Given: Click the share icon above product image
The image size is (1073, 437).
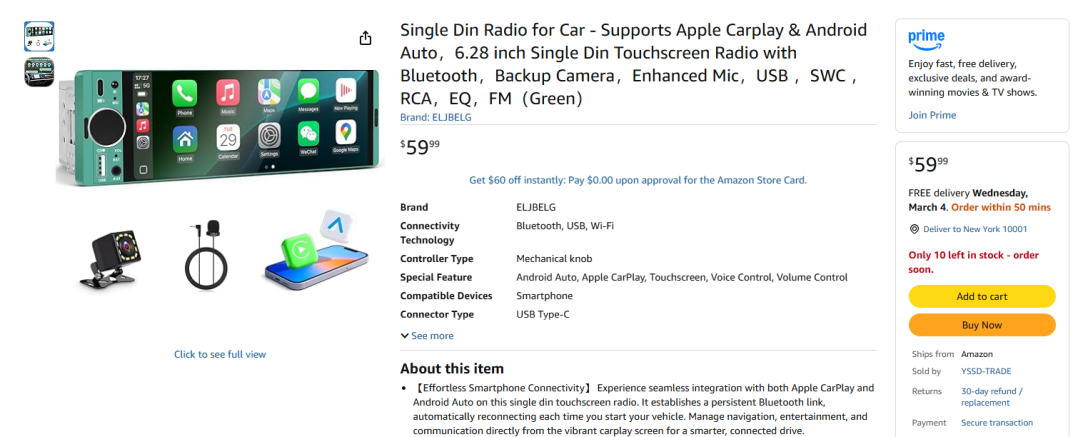Looking at the screenshot, I should point(365,38).
